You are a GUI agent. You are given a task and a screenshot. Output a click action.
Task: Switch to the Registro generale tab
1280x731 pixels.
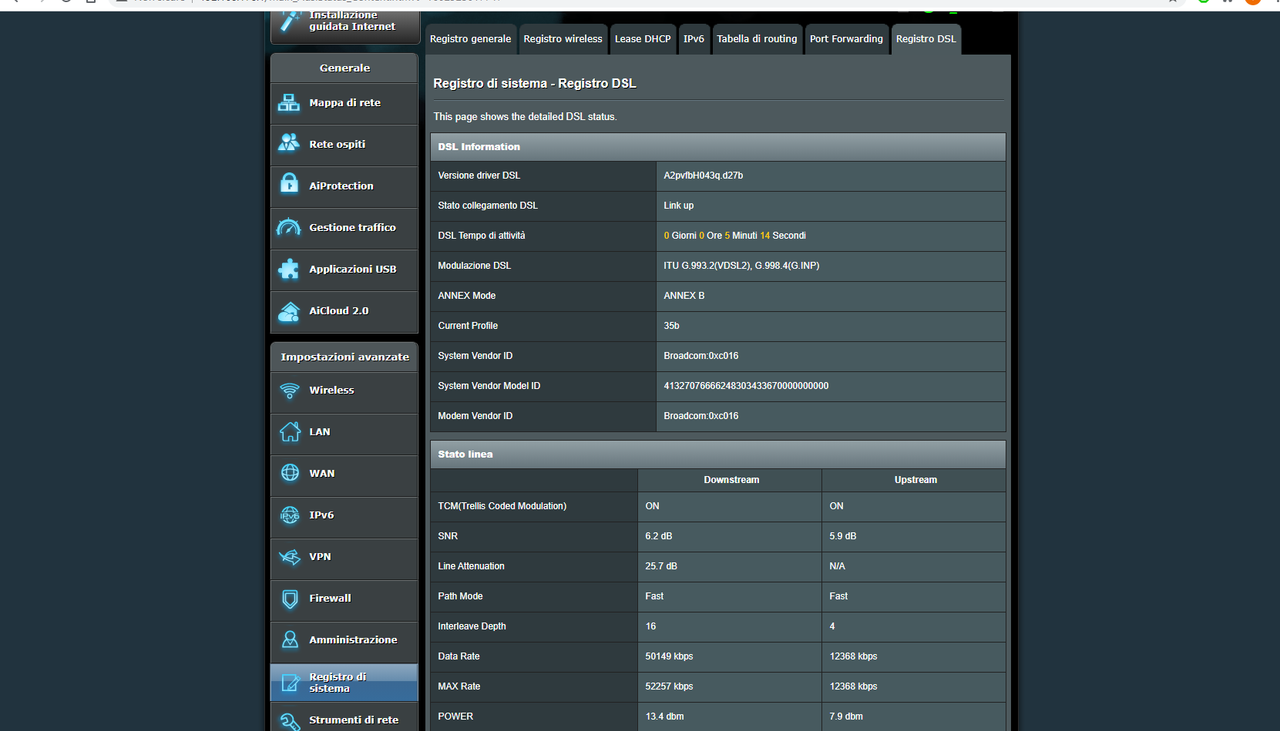470,39
